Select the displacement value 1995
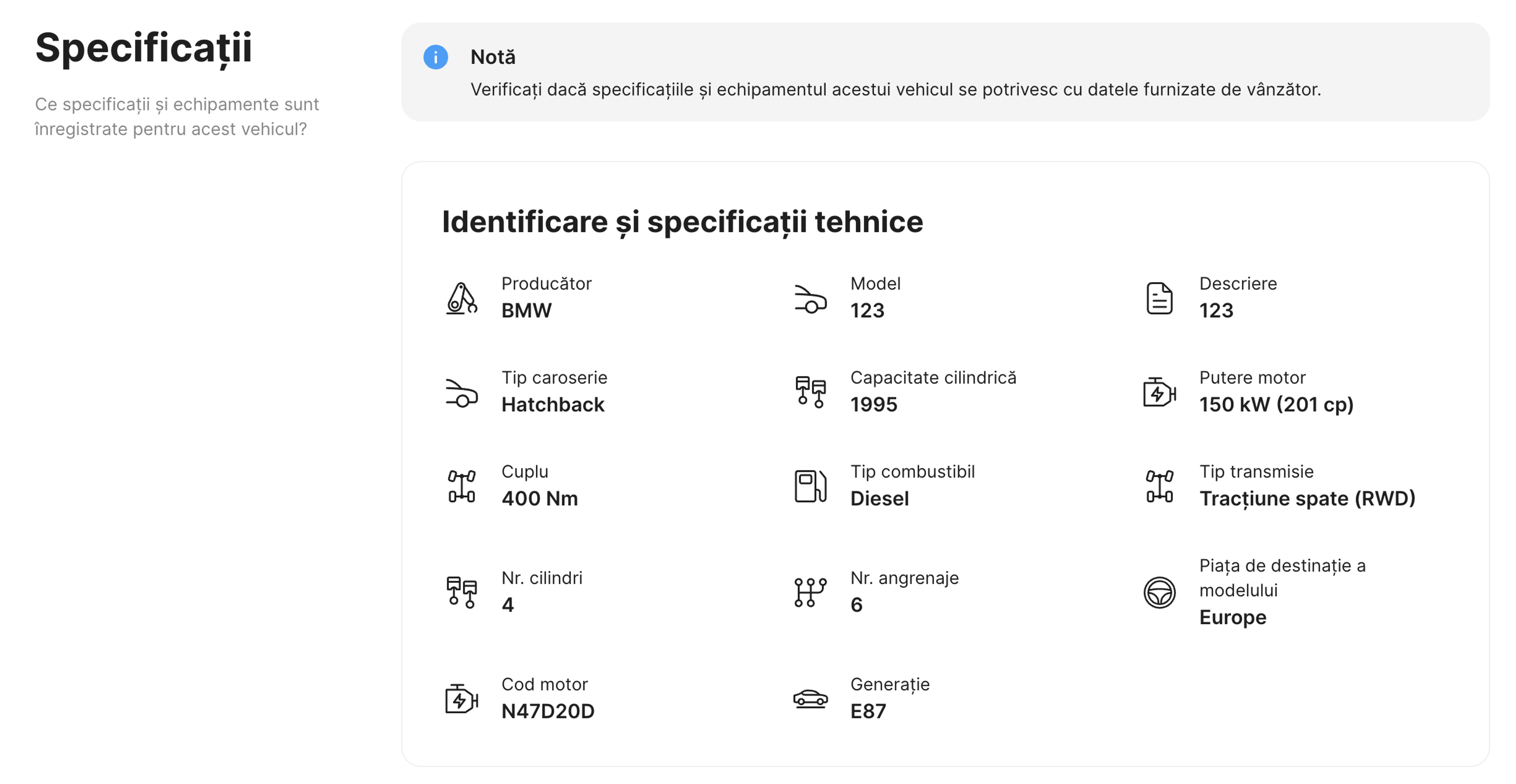 873,405
